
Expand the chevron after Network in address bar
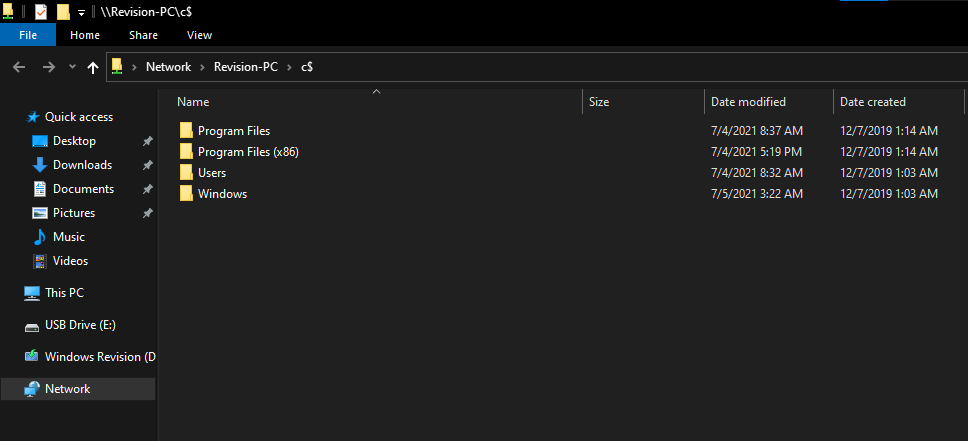[x=202, y=67]
